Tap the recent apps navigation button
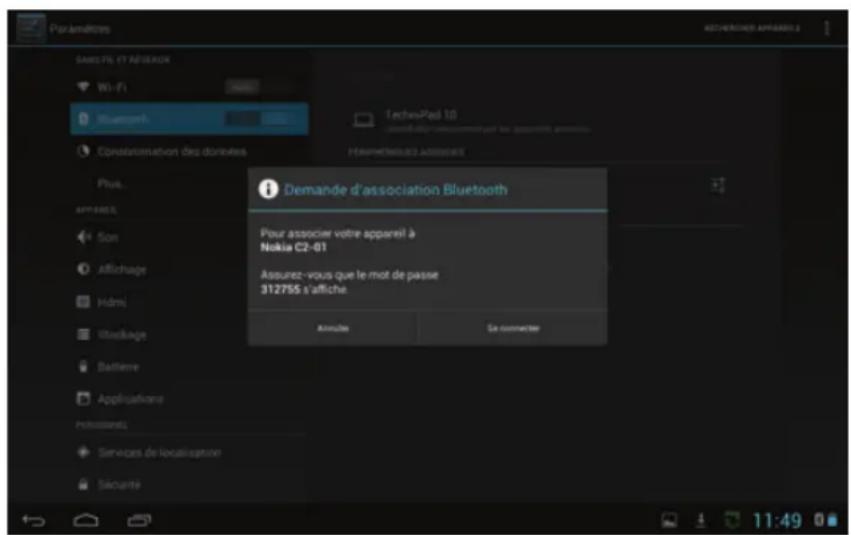Screen dimensions: 851x535 (139, 520)
